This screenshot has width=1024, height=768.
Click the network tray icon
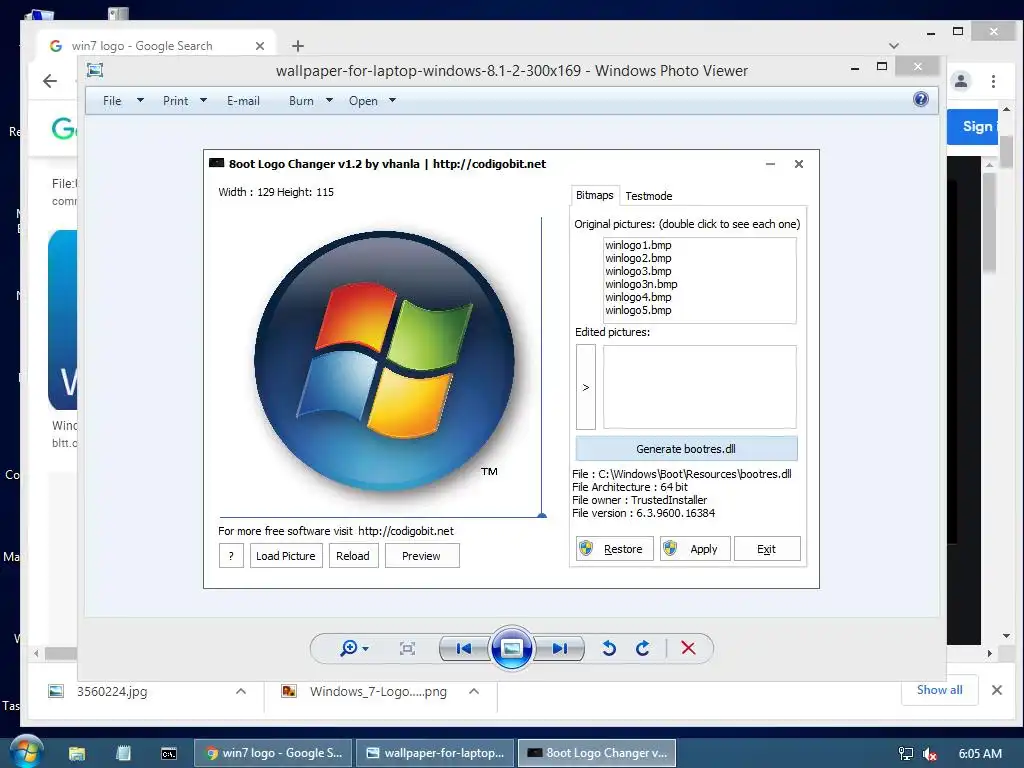pos(906,754)
